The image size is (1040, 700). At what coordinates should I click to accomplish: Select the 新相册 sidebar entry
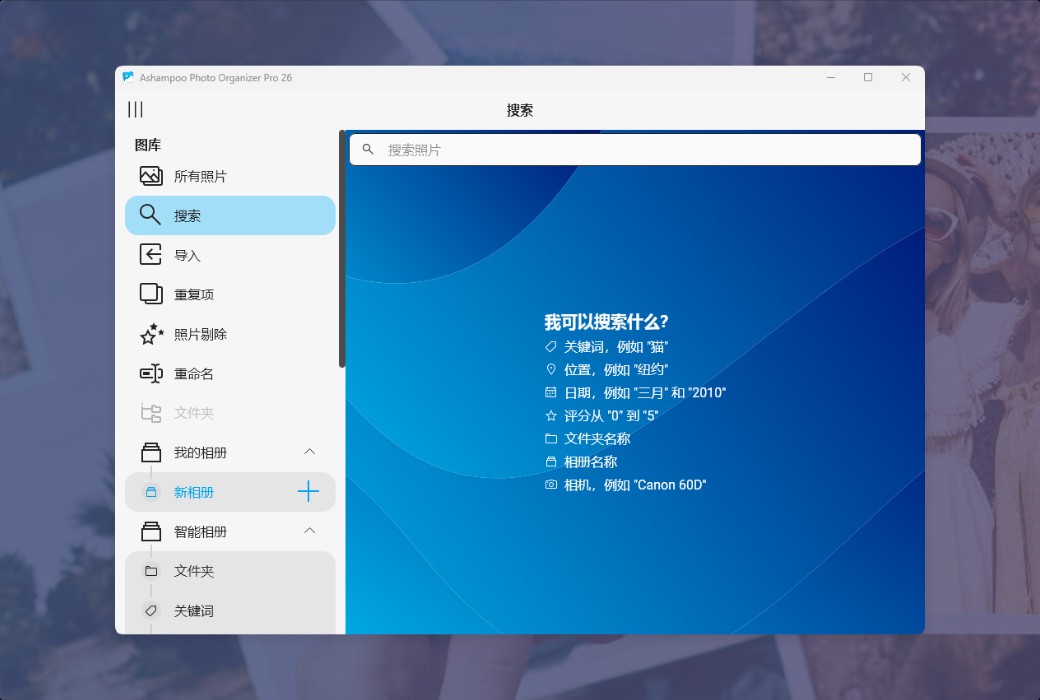[x=200, y=492]
